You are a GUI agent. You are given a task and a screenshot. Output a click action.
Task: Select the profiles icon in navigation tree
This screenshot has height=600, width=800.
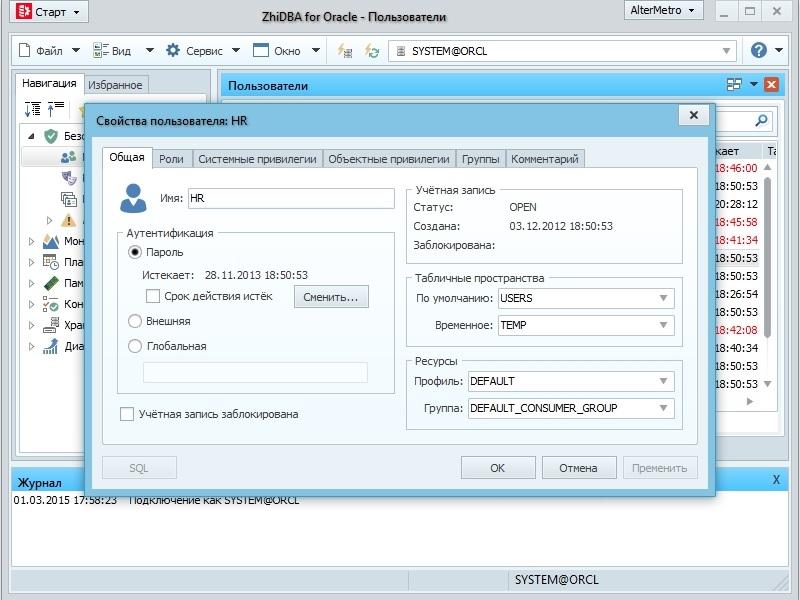point(69,199)
